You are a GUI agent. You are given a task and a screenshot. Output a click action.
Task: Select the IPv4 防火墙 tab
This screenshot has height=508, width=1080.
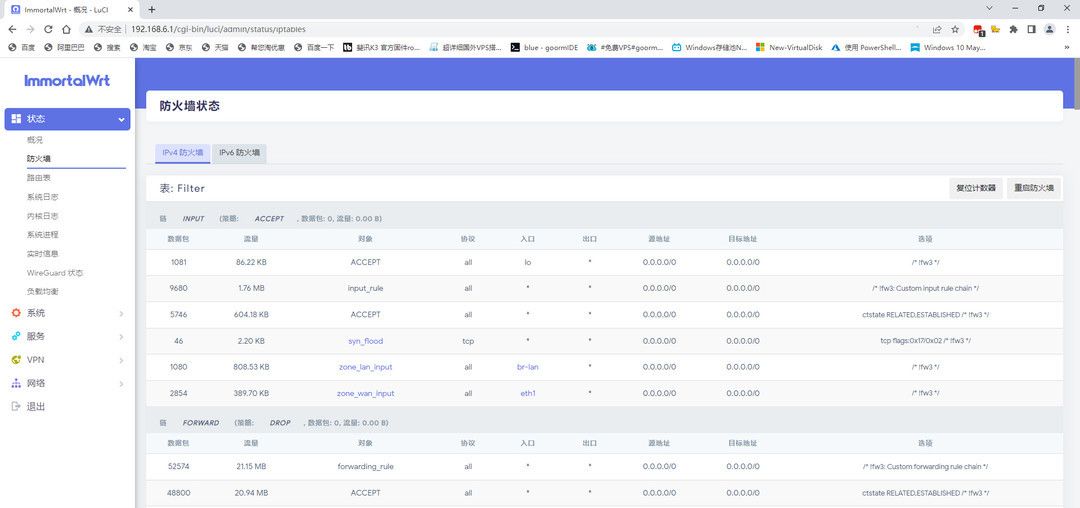pyautogui.click(x=182, y=153)
